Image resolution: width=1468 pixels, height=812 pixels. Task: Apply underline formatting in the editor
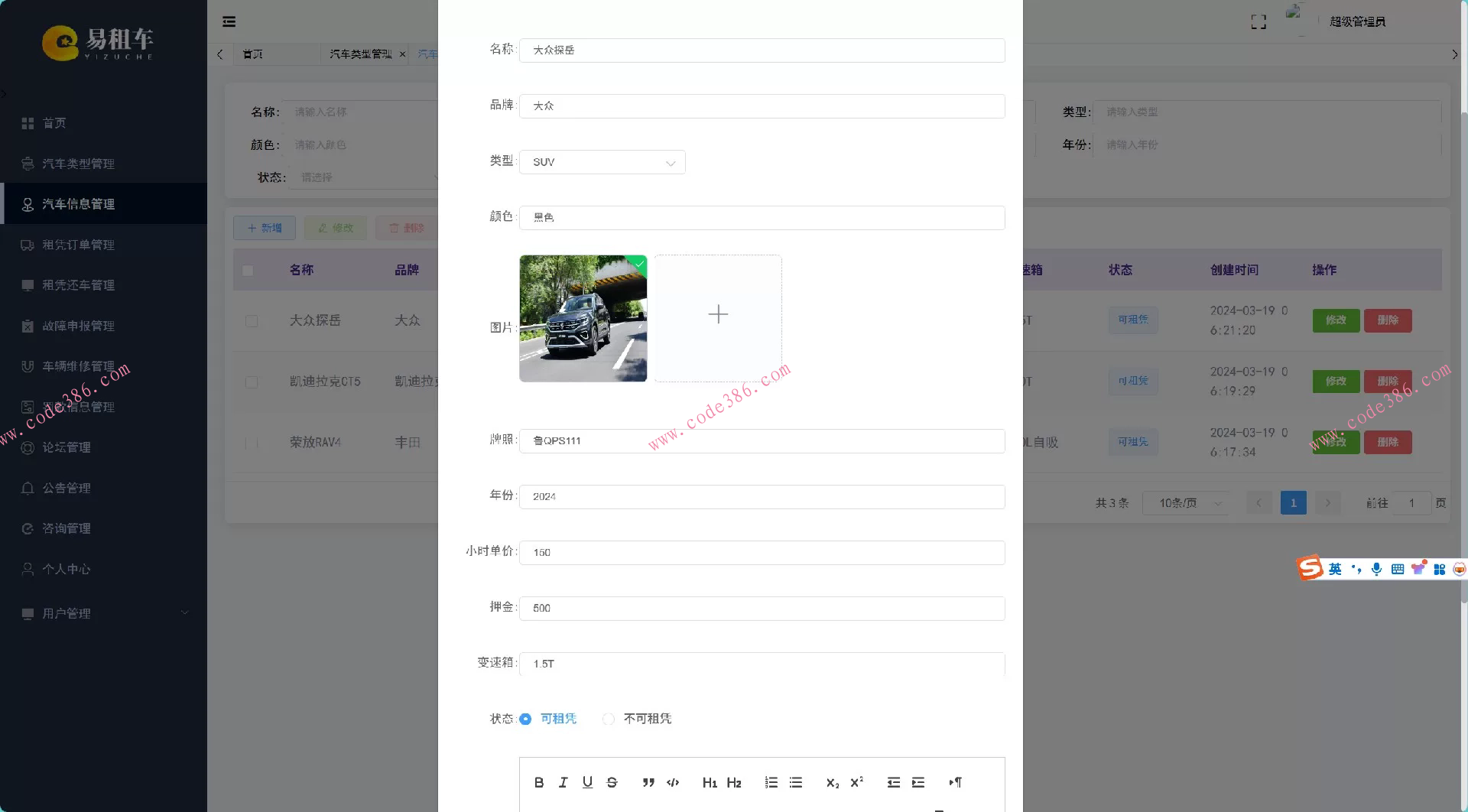[587, 782]
